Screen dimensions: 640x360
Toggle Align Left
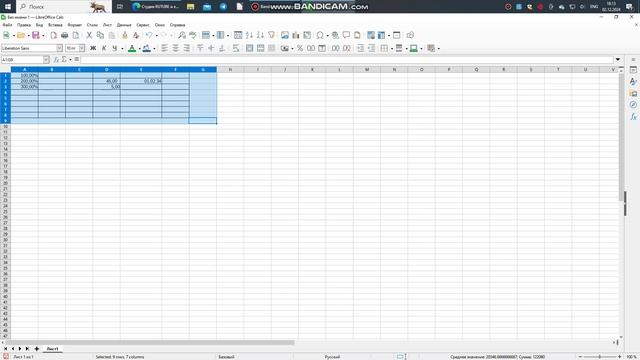pyautogui.click(x=164, y=48)
